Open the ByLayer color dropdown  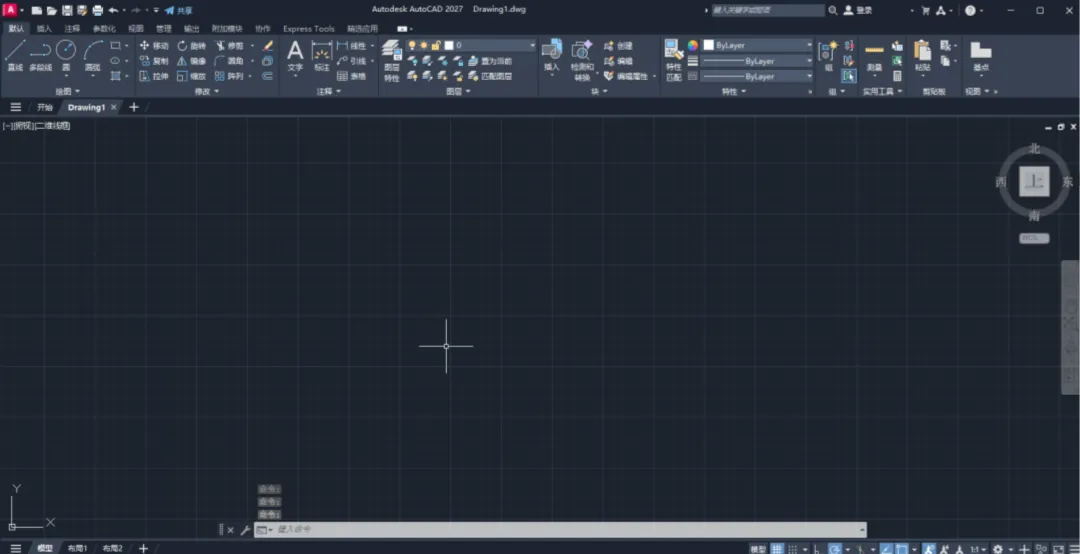(x=757, y=45)
